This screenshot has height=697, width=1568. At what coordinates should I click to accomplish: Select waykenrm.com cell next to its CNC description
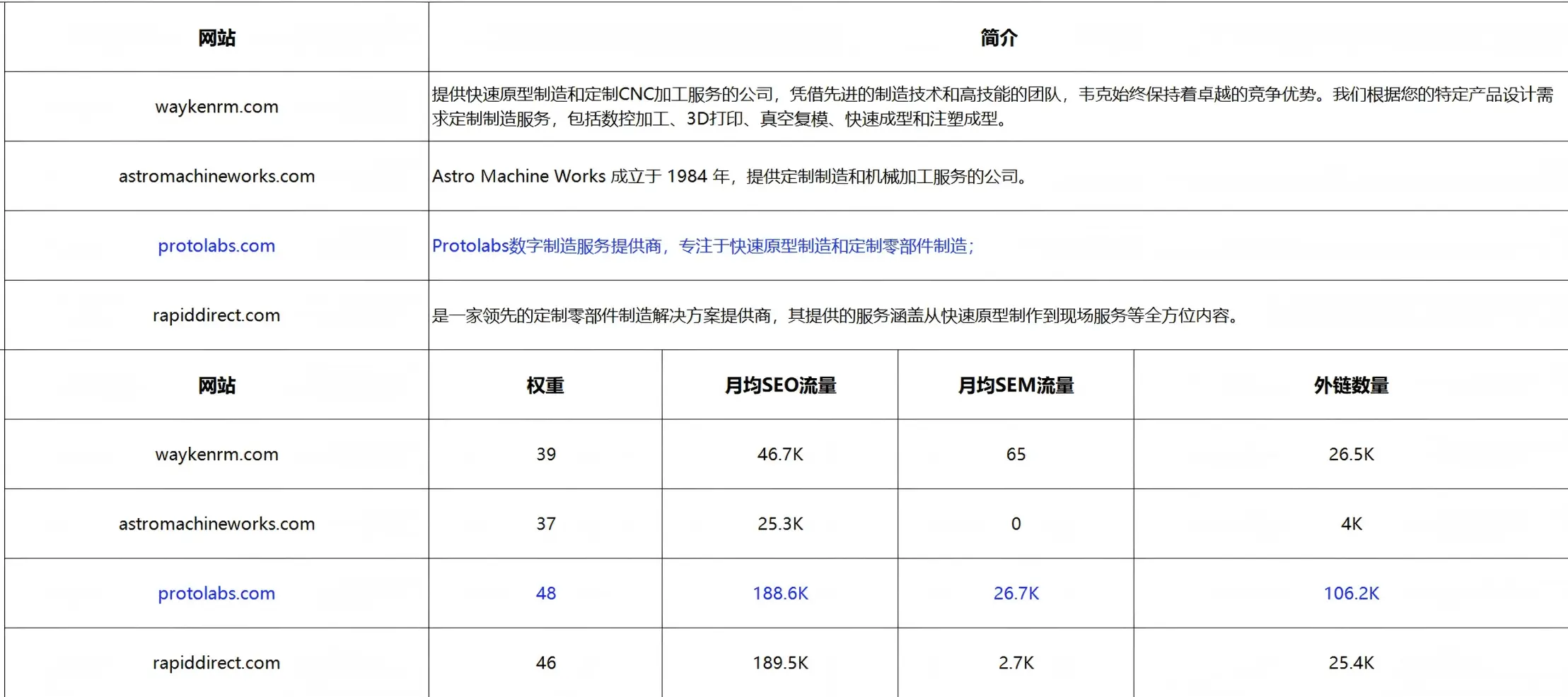(x=216, y=107)
